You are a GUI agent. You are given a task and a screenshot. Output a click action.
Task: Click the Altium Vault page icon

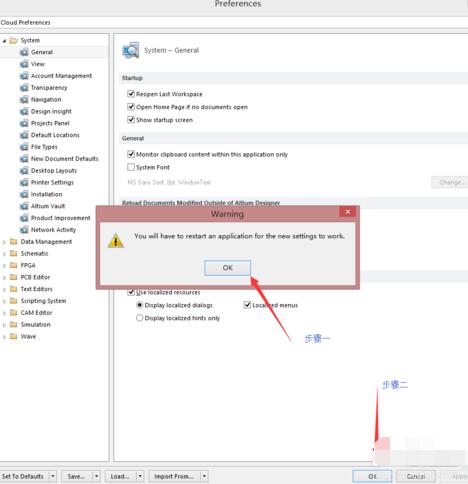tap(24, 206)
